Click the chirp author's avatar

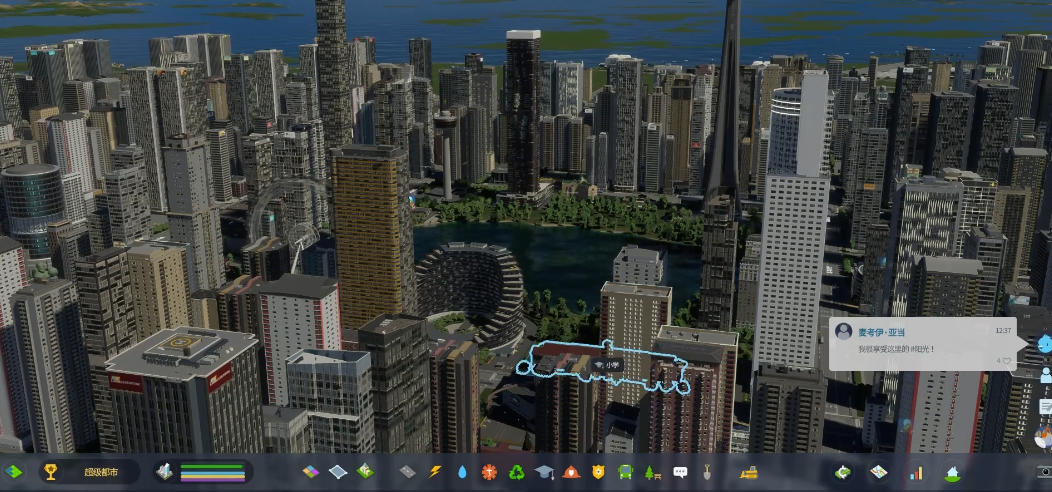843,332
